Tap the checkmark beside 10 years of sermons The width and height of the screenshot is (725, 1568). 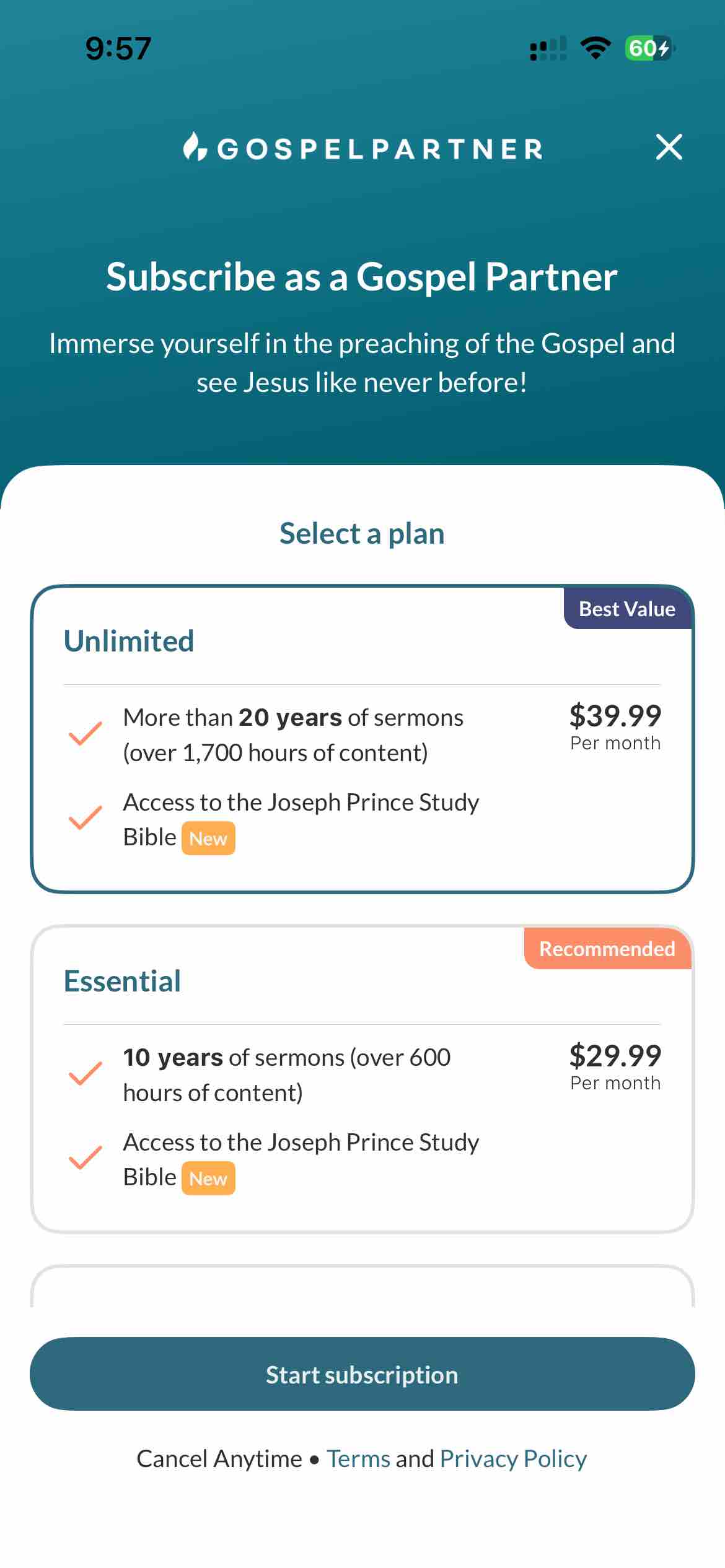point(85,1074)
